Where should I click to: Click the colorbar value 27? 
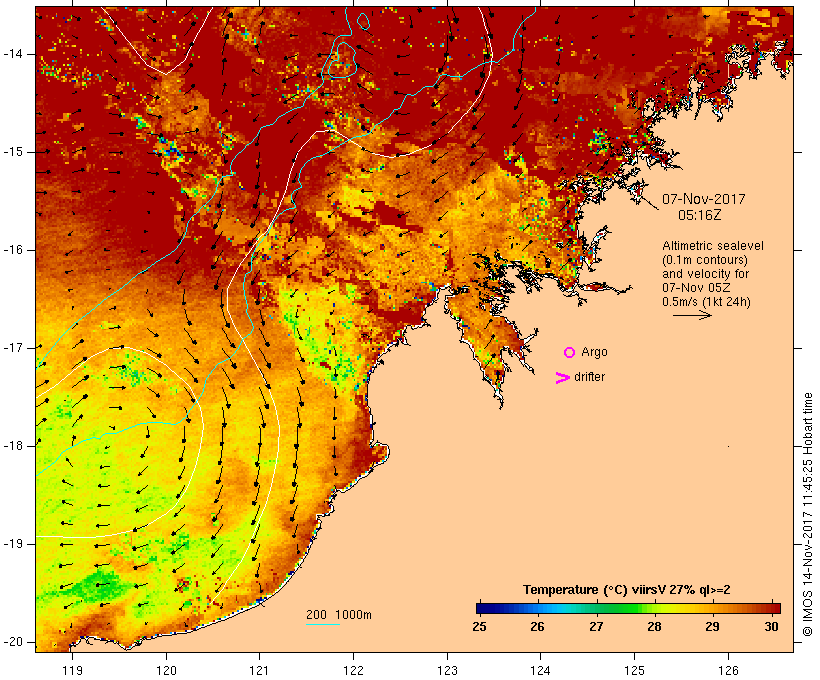596,627
